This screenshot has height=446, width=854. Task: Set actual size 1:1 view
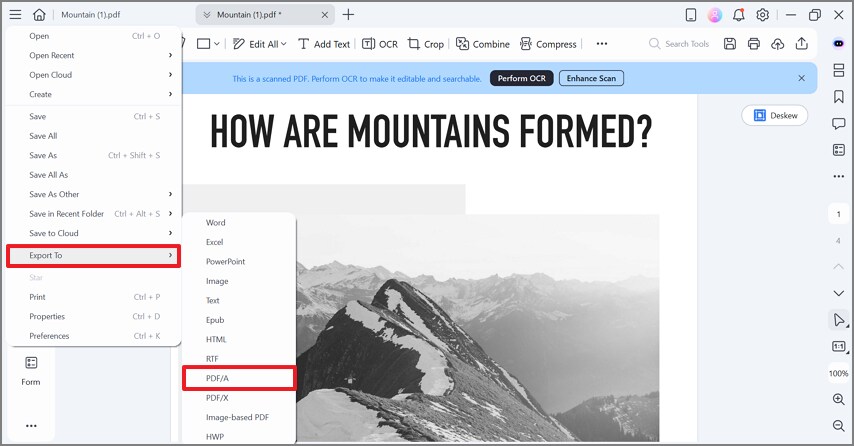pos(839,347)
